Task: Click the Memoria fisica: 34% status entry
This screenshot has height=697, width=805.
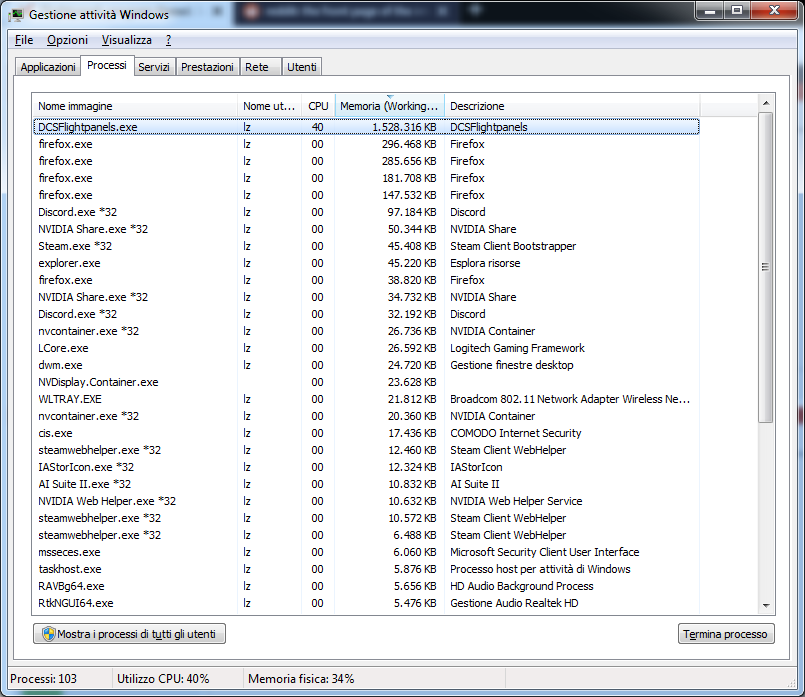Action: pyautogui.click(x=301, y=679)
